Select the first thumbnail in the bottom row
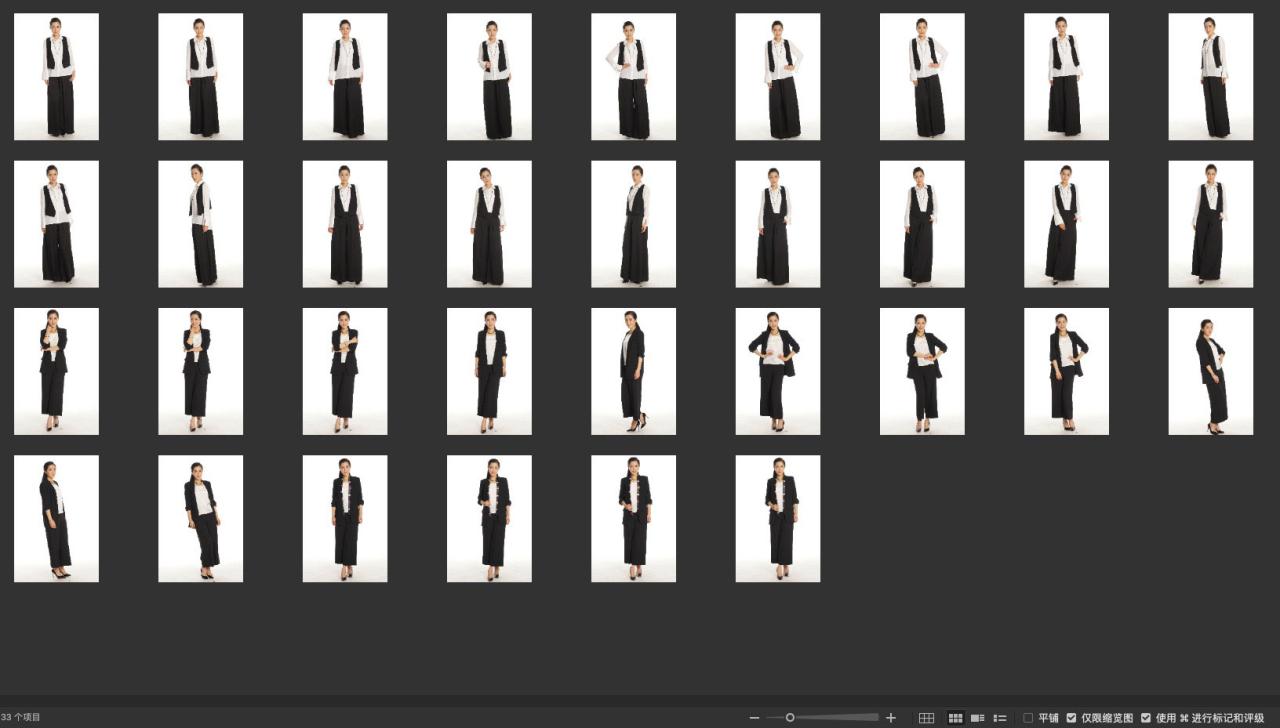1280x728 pixels. 56,518
